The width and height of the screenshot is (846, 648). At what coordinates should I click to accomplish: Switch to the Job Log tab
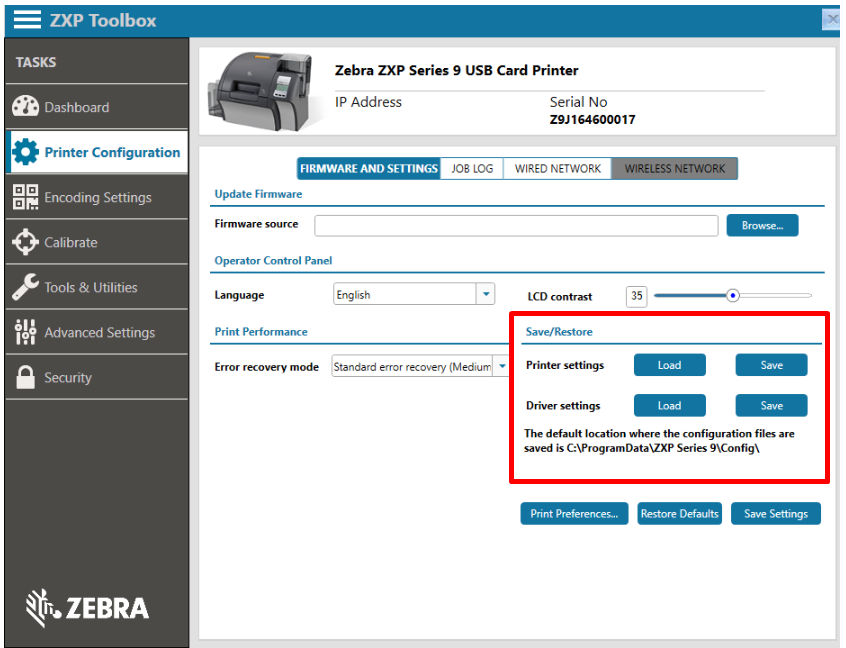pyautogui.click(x=471, y=168)
